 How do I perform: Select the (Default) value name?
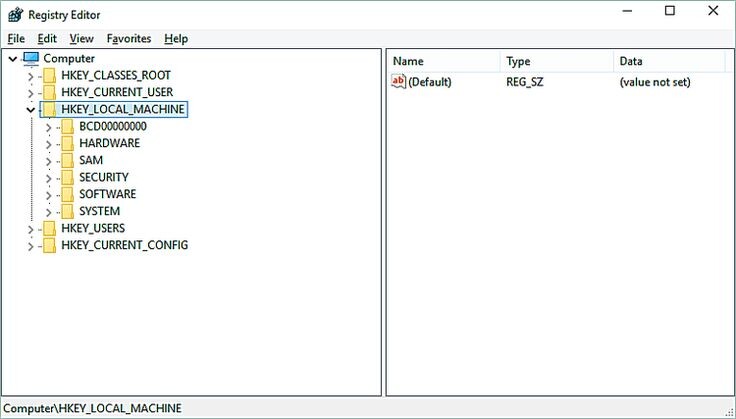430,82
